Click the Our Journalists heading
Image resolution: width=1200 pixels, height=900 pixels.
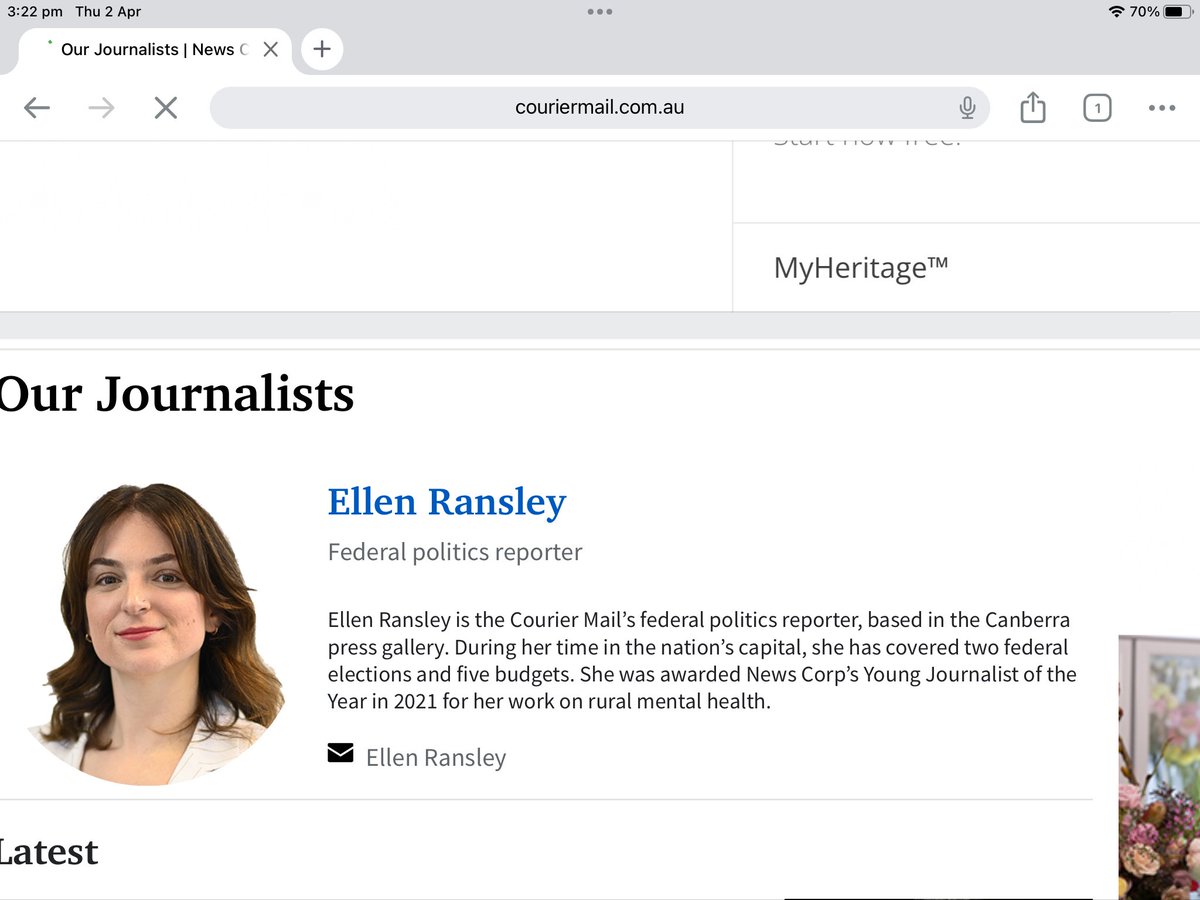175,394
